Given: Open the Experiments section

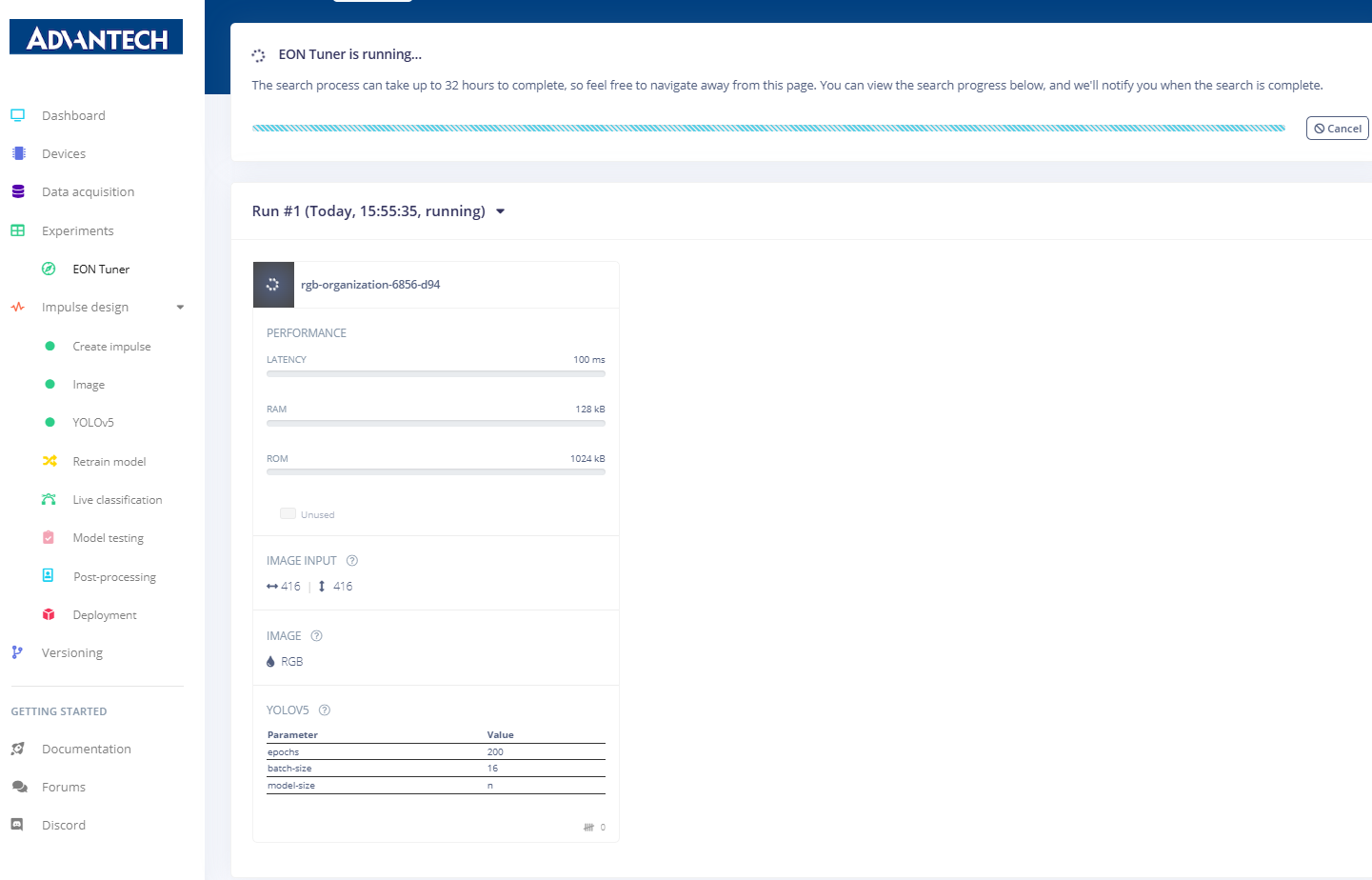Looking at the screenshot, I should pyautogui.click(x=77, y=230).
